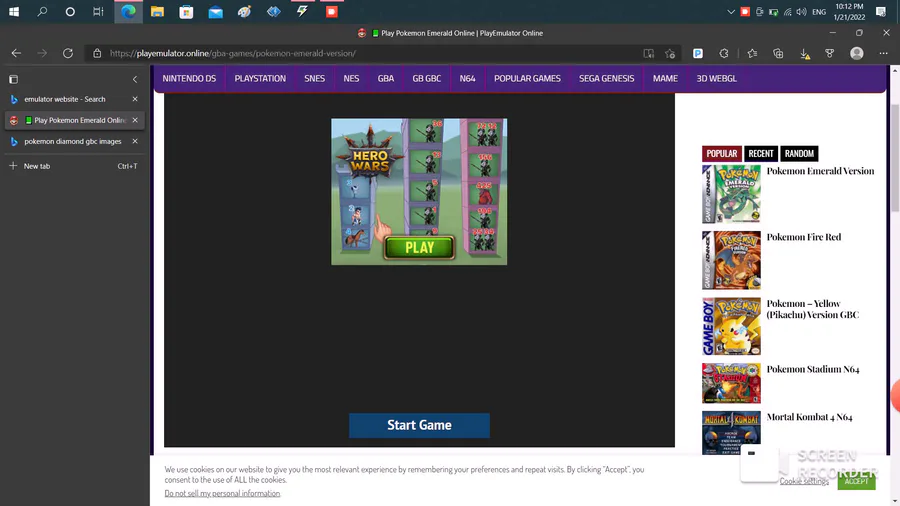The width and height of the screenshot is (900, 506).
Task: Open Microsoft Store taskbar icon
Action: tap(187, 11)
